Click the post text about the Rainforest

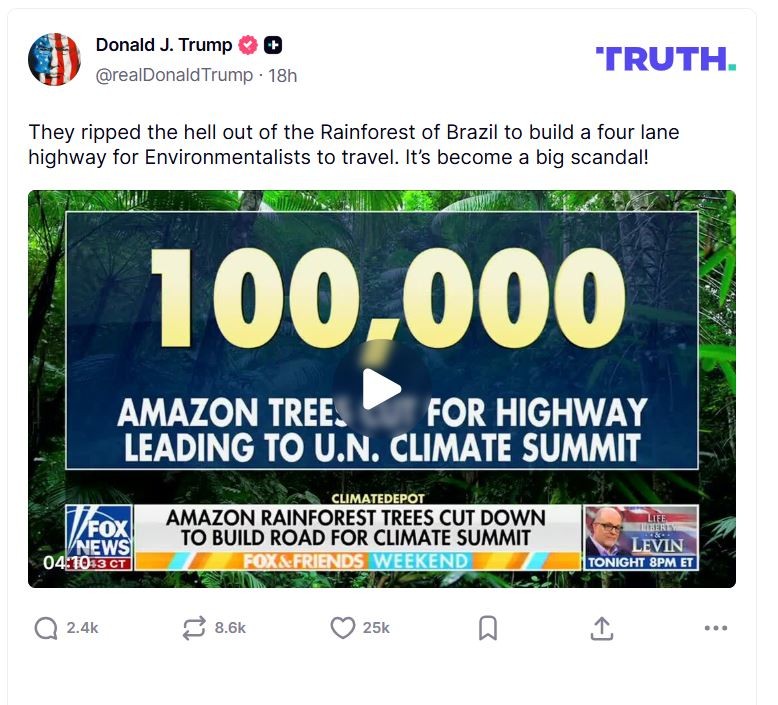coord(353,145)
